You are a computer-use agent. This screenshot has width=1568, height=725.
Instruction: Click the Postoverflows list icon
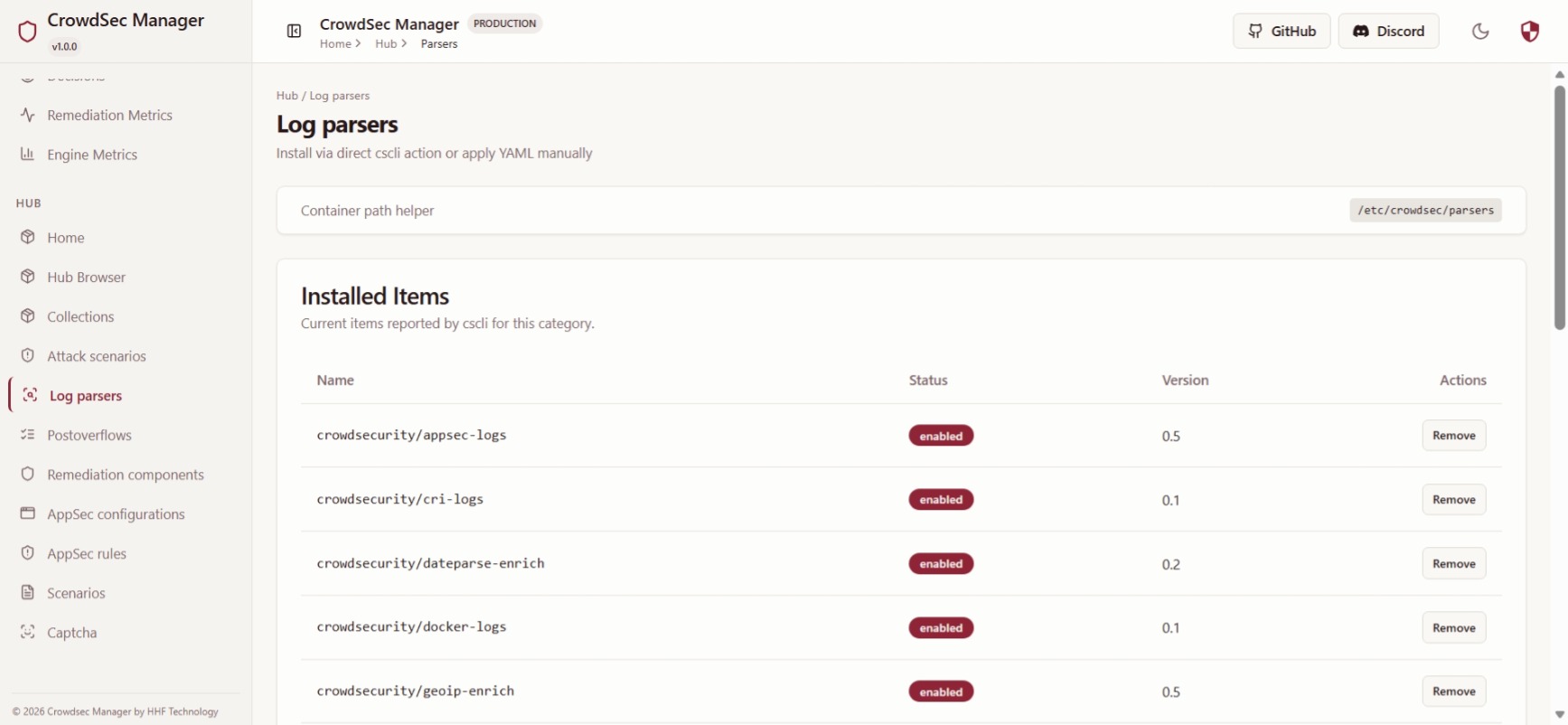[28, 435]
